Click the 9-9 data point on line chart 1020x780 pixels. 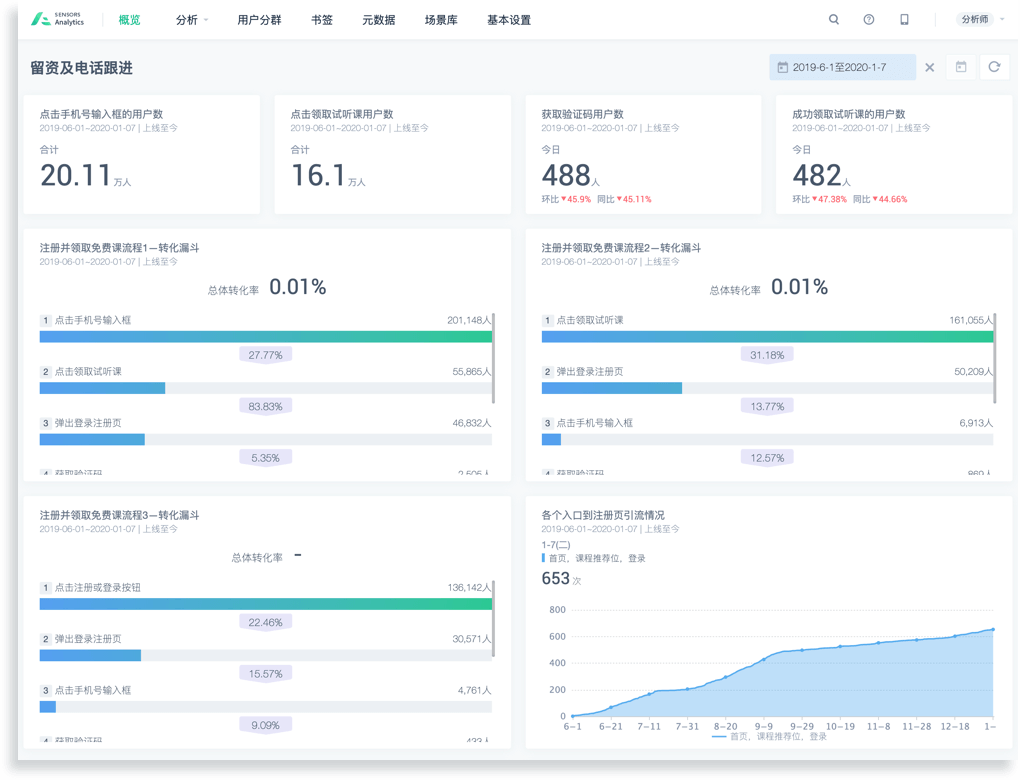click(765, 659)
